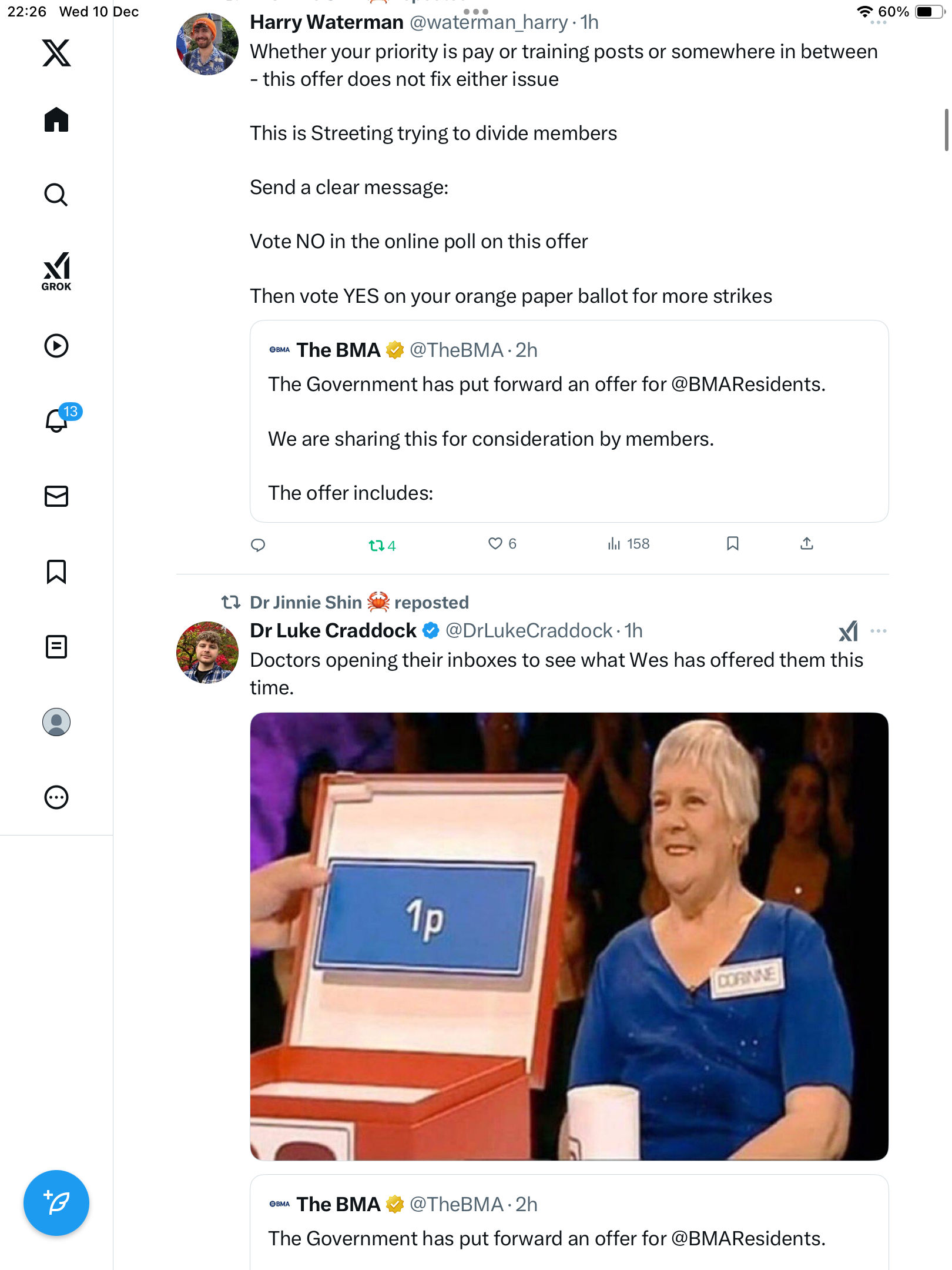Open the Search page

point(56,195)
